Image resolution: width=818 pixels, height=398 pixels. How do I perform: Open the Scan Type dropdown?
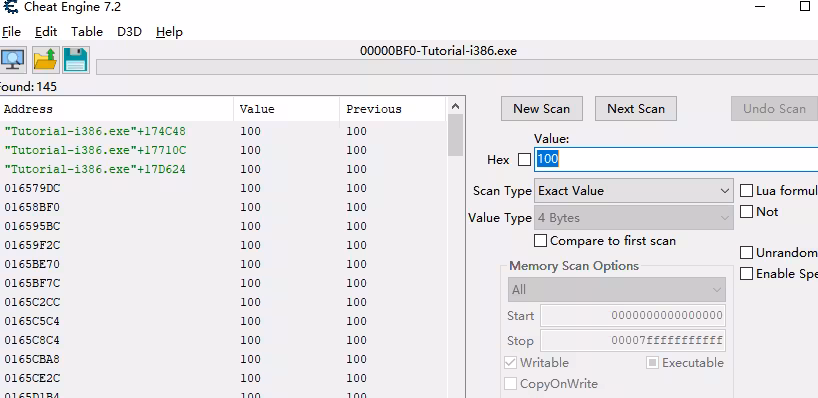[x=634, y=191]
